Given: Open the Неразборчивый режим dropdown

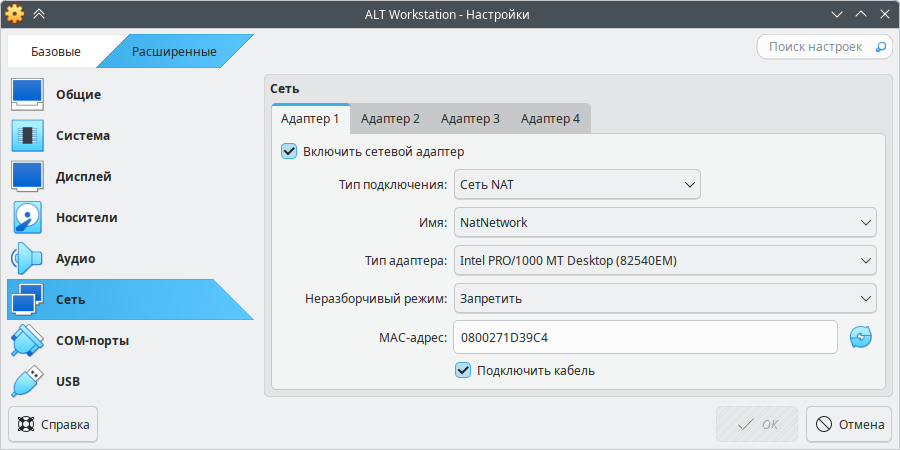Looking at the screenshot, I should 665,298.
